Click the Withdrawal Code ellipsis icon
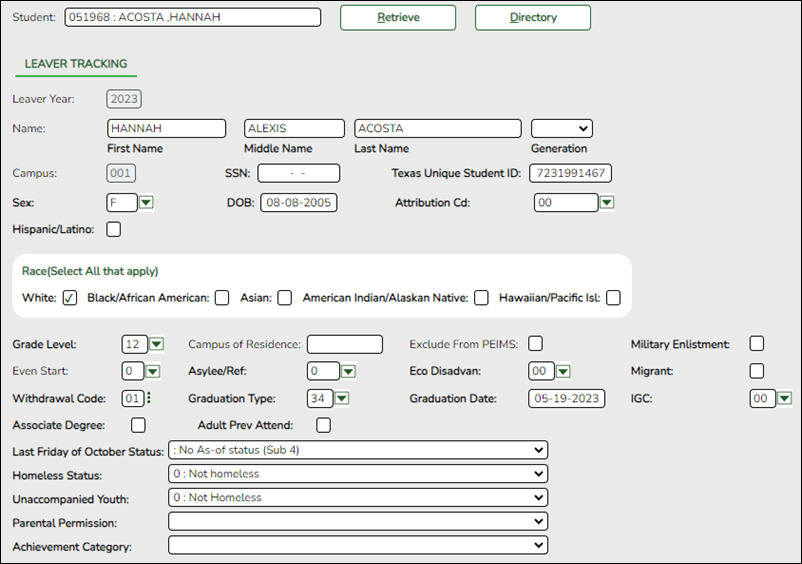Screen dimensions: 802x564 [149, 398]
